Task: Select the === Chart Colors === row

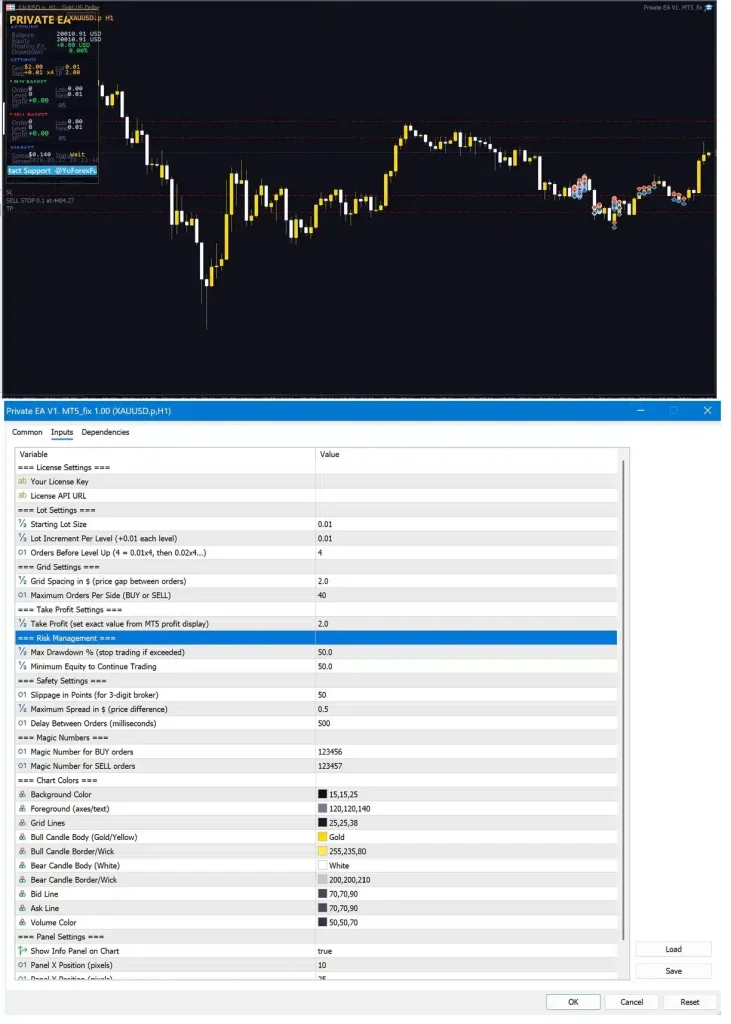Action: point(316,780)
